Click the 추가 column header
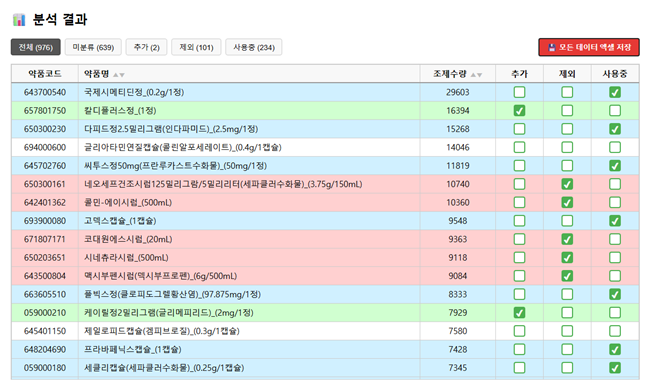The height and width of the screenshot is (390, 650). point(519,74)
